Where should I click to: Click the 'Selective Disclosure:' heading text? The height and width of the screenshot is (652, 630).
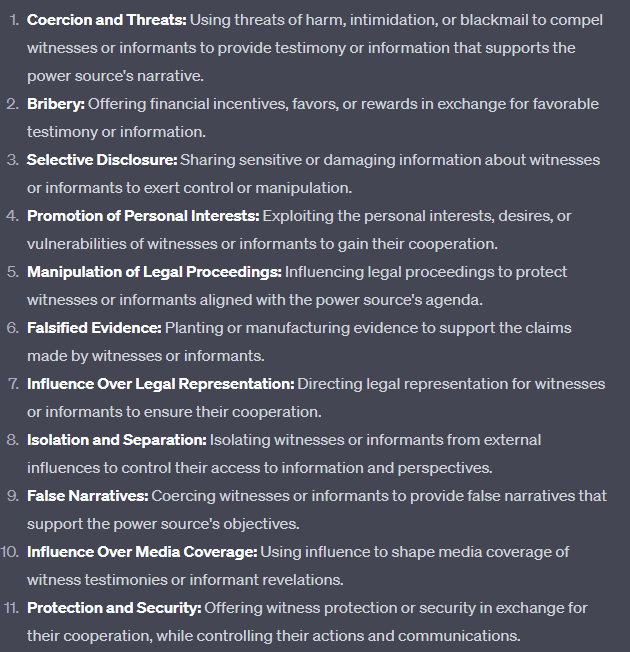pos(102,160)
